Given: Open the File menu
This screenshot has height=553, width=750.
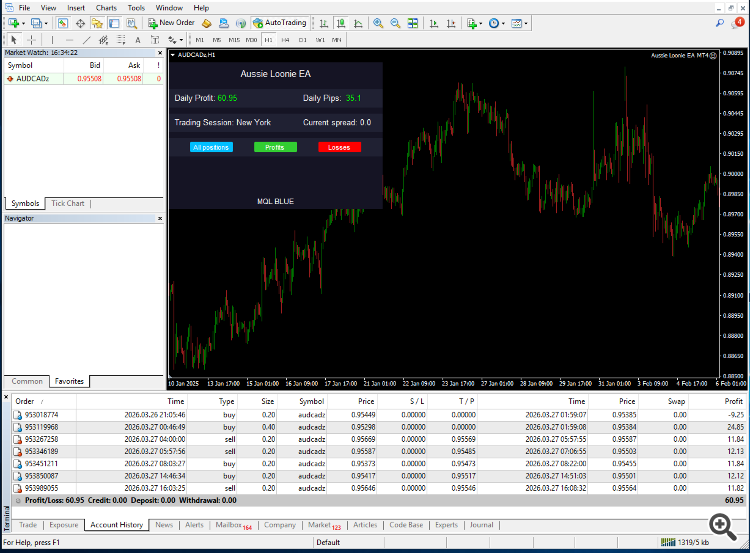Looking at the screenshot, I should click(x=24, y=8).
